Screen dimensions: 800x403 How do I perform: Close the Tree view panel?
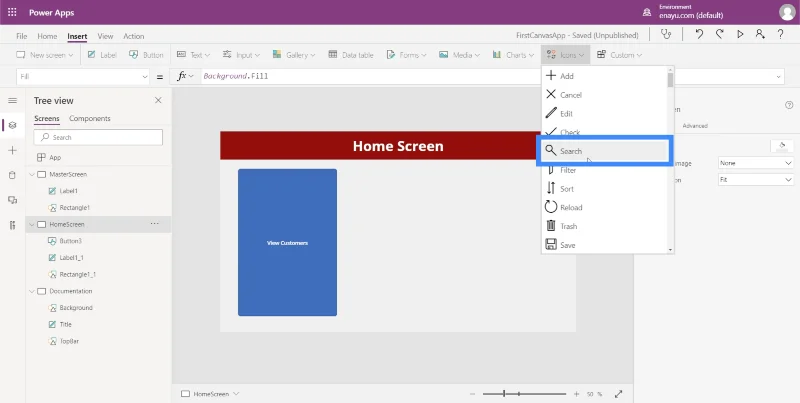tap(158, 100)
